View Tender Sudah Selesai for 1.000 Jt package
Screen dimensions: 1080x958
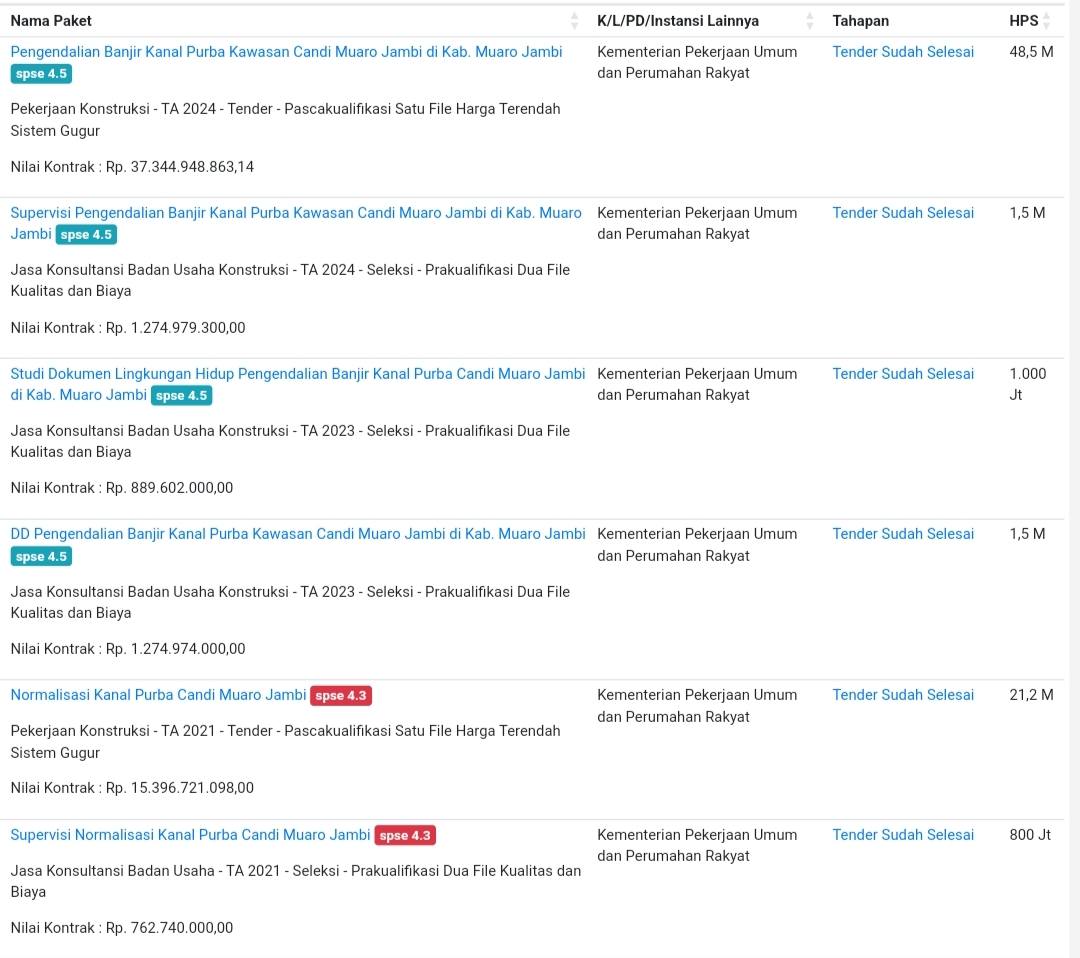[903, 373]
